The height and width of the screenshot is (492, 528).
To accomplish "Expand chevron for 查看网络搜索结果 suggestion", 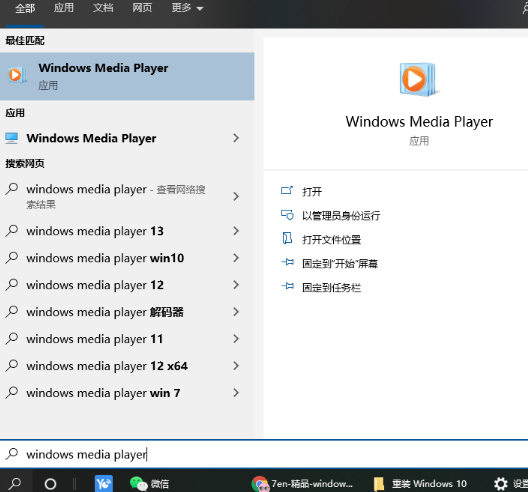I will coord(236,196).
